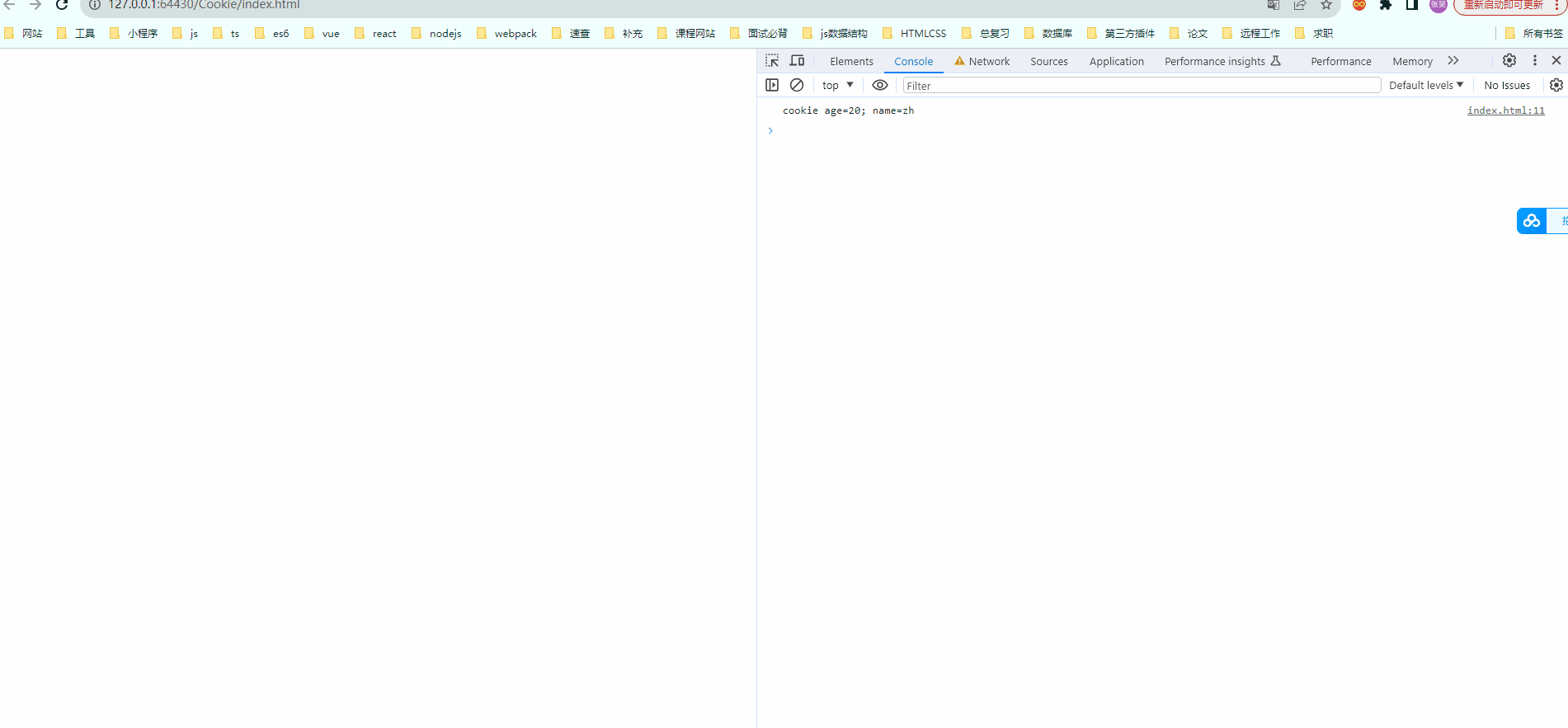Open the Default levels dropdown
Image resolution: width=1568 pixels, height=728 pixels.
1426,85
